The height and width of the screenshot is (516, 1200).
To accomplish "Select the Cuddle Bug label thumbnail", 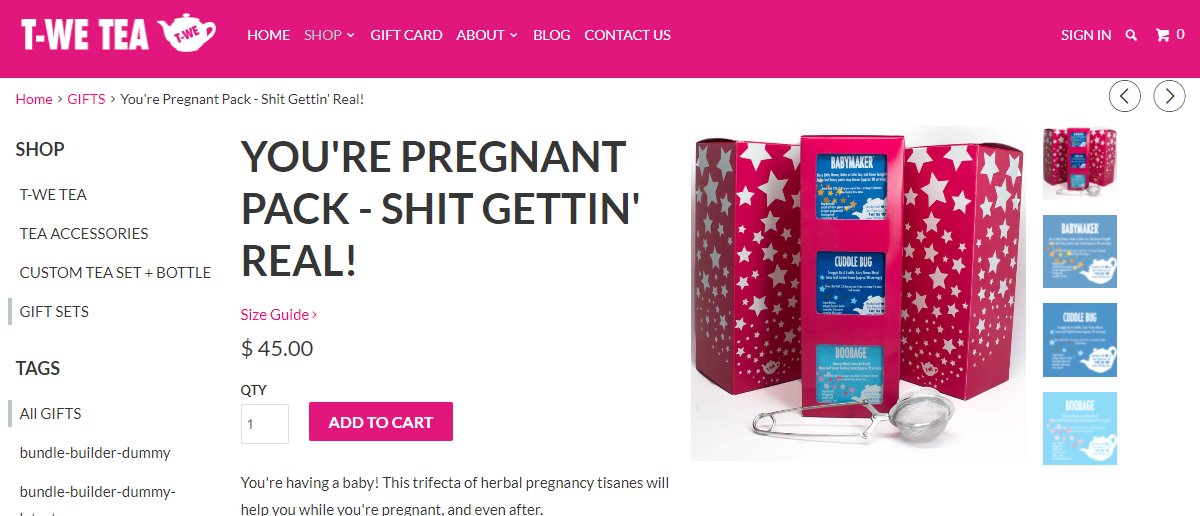I will [x=1080, y=340].
